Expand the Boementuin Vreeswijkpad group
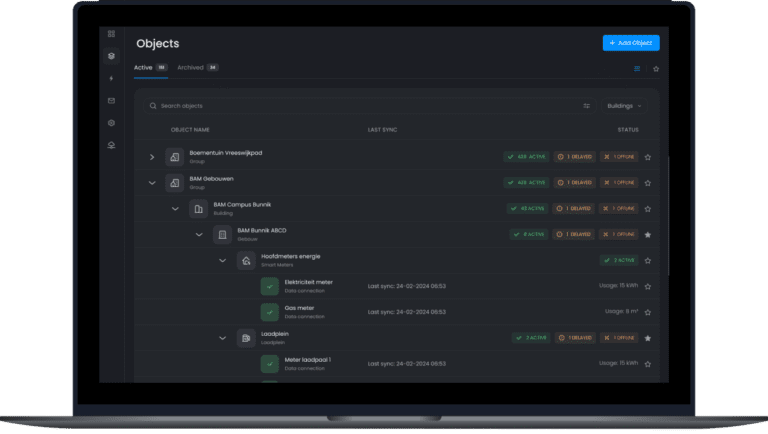Screen dimensions: 768x434 point(152,157)
